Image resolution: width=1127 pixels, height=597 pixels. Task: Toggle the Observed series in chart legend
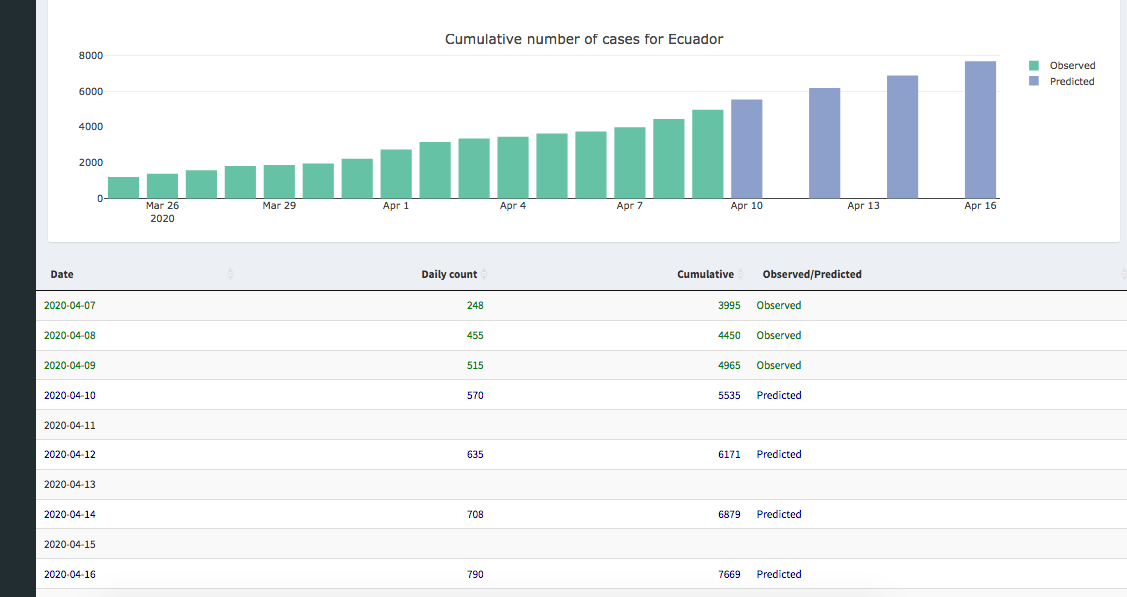click(x=1071, y=66)
